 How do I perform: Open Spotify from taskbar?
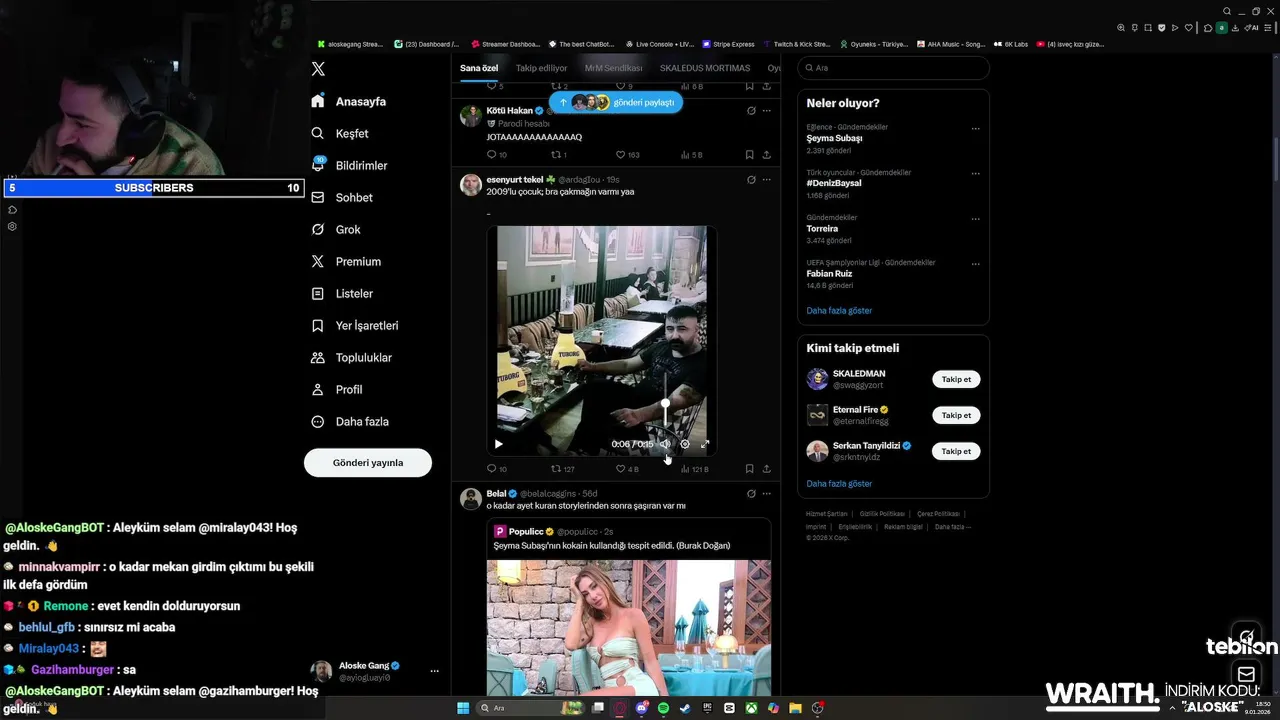(x=663, y=708)
